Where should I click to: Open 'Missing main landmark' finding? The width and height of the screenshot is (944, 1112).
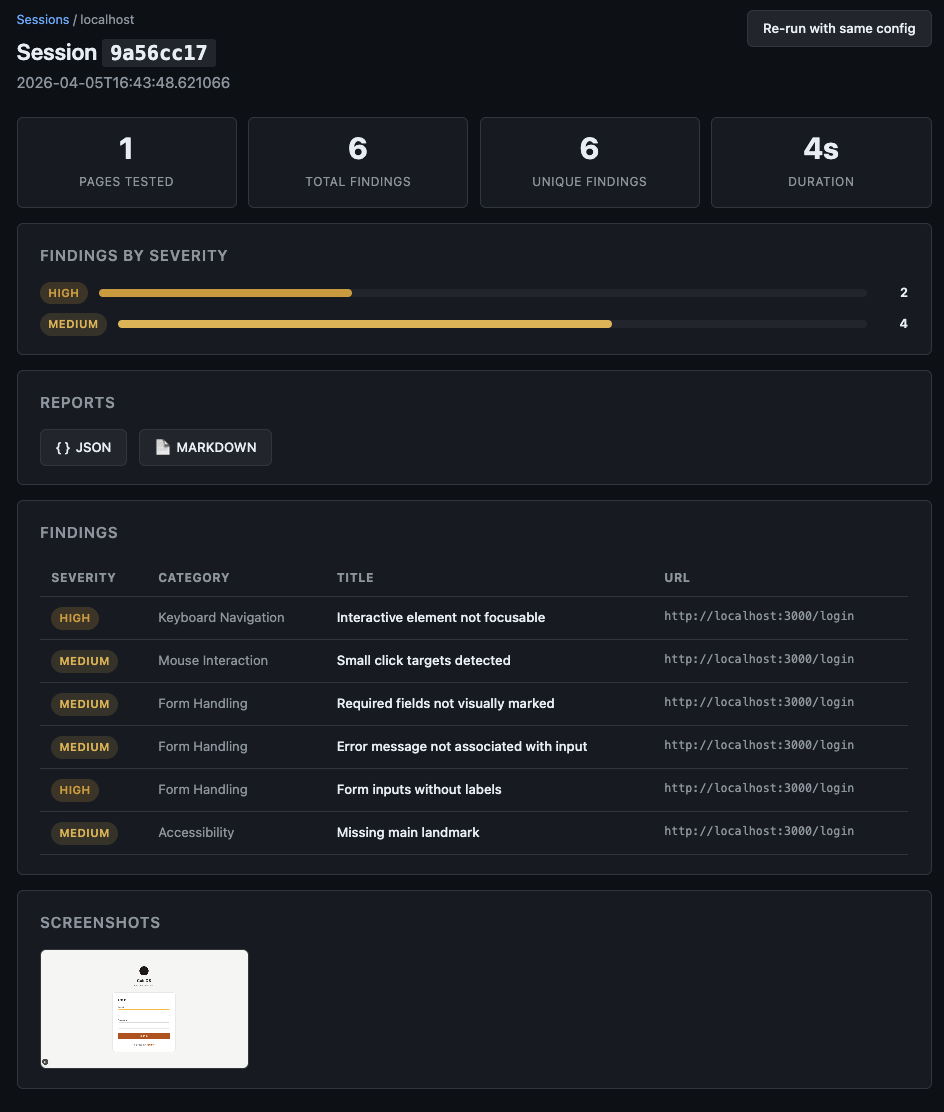408,833
